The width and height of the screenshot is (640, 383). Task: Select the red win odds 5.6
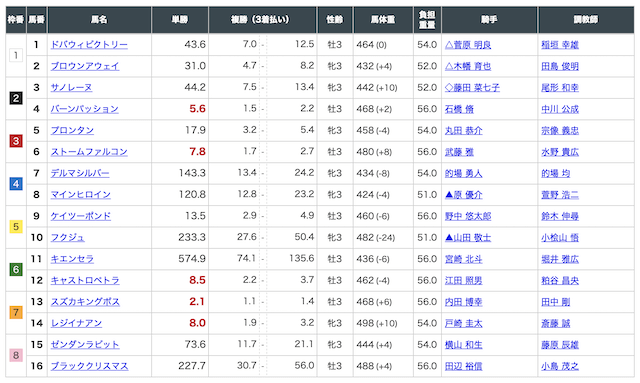[x=197, y=109]
